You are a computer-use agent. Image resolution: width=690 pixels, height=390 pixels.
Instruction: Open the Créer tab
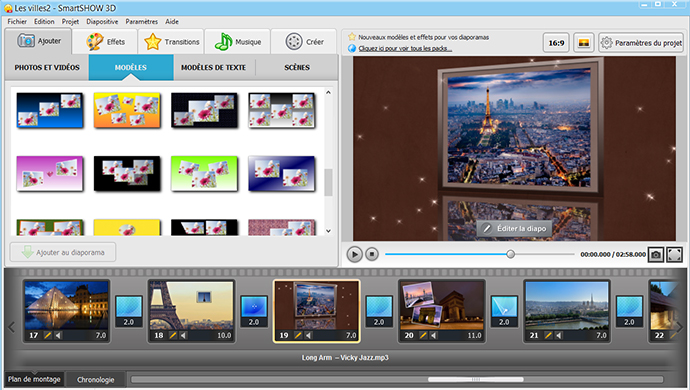tap(304, 42)
